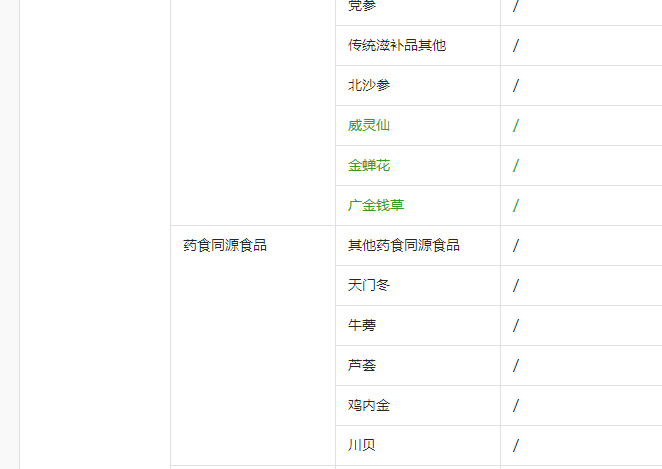Image resolution: width=662 pixels, height=469 pixels.
Task: Click the slash next to 天门冬
Action: point(515,285)
